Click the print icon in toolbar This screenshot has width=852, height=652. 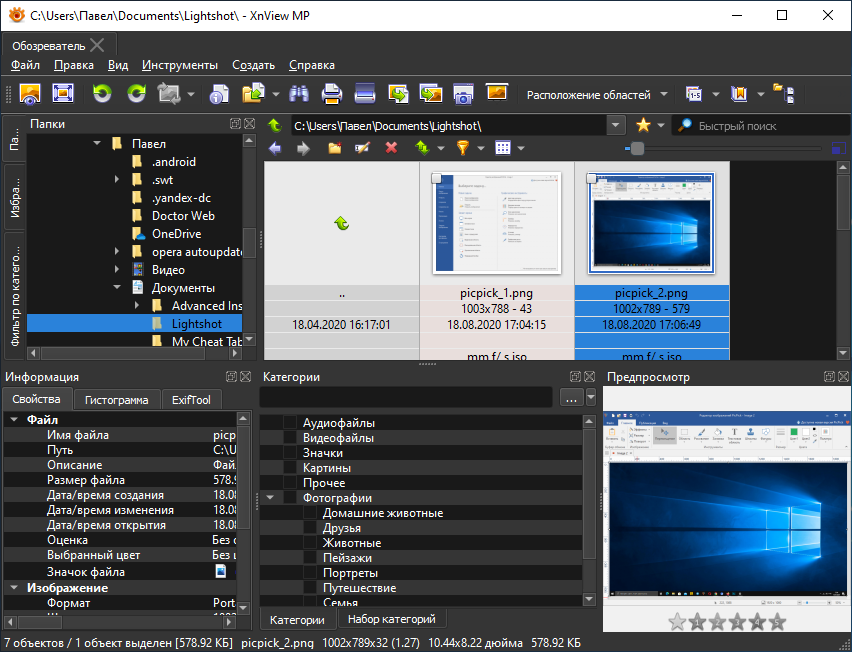point(331,94)
